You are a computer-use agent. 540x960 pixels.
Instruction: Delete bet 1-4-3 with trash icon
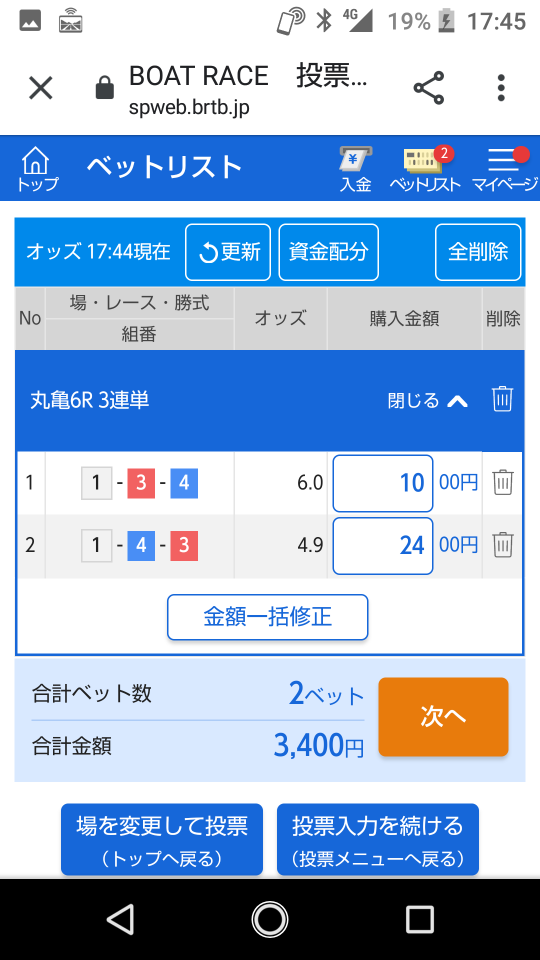pos(503,544)
